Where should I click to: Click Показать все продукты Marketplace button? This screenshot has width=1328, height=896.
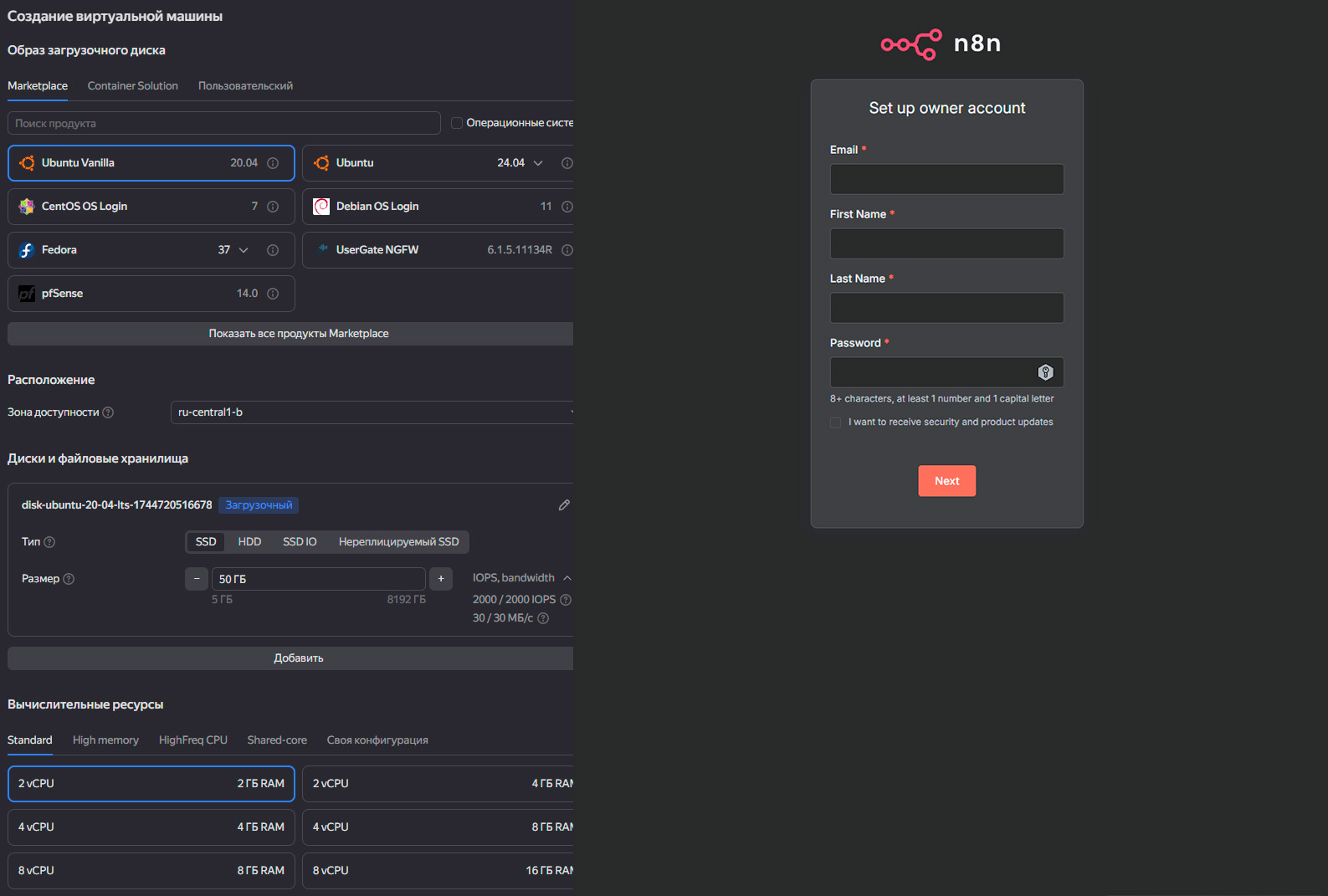click(x=290, y=334)
